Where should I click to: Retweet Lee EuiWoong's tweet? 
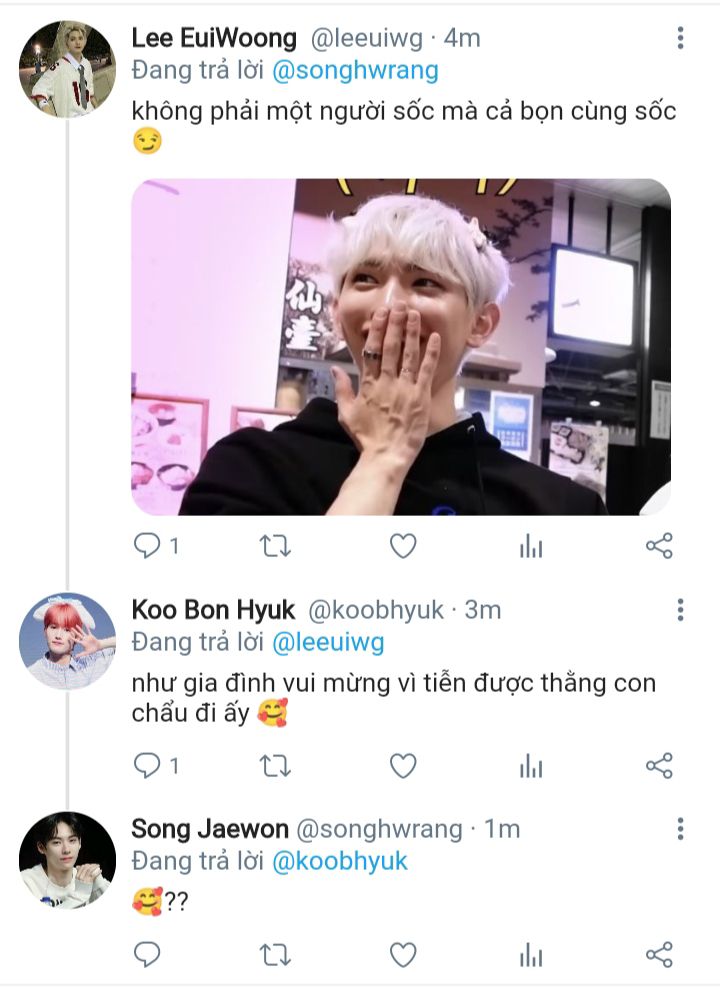pos(275,545)
